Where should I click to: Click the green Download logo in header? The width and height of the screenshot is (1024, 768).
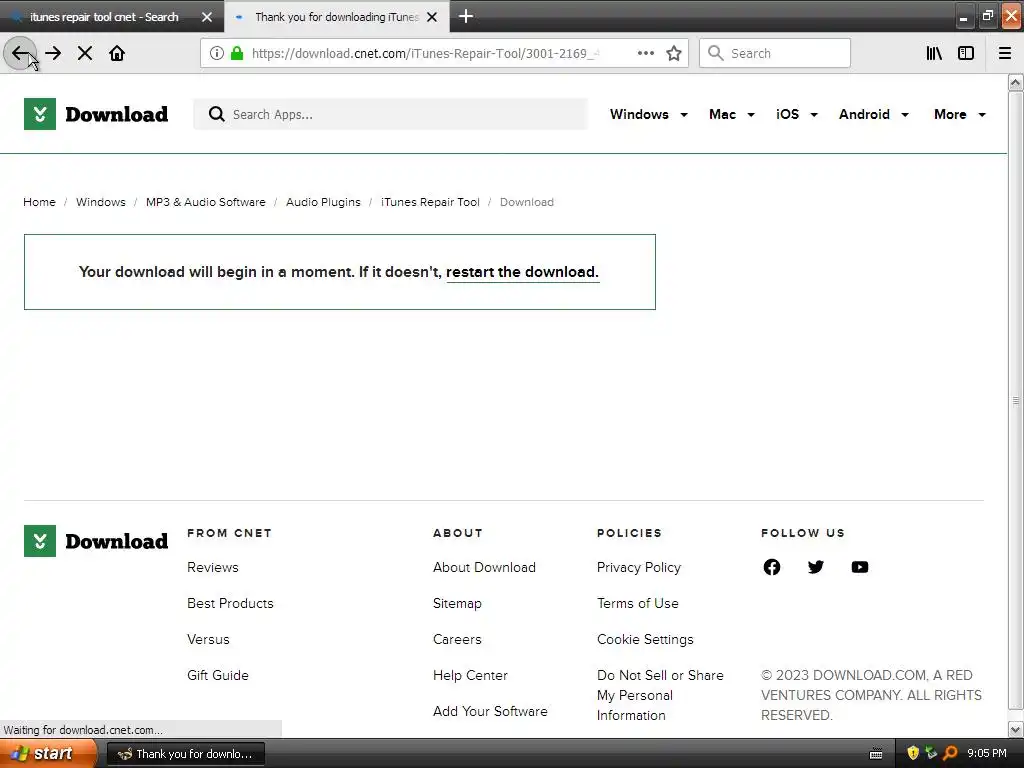96,114
